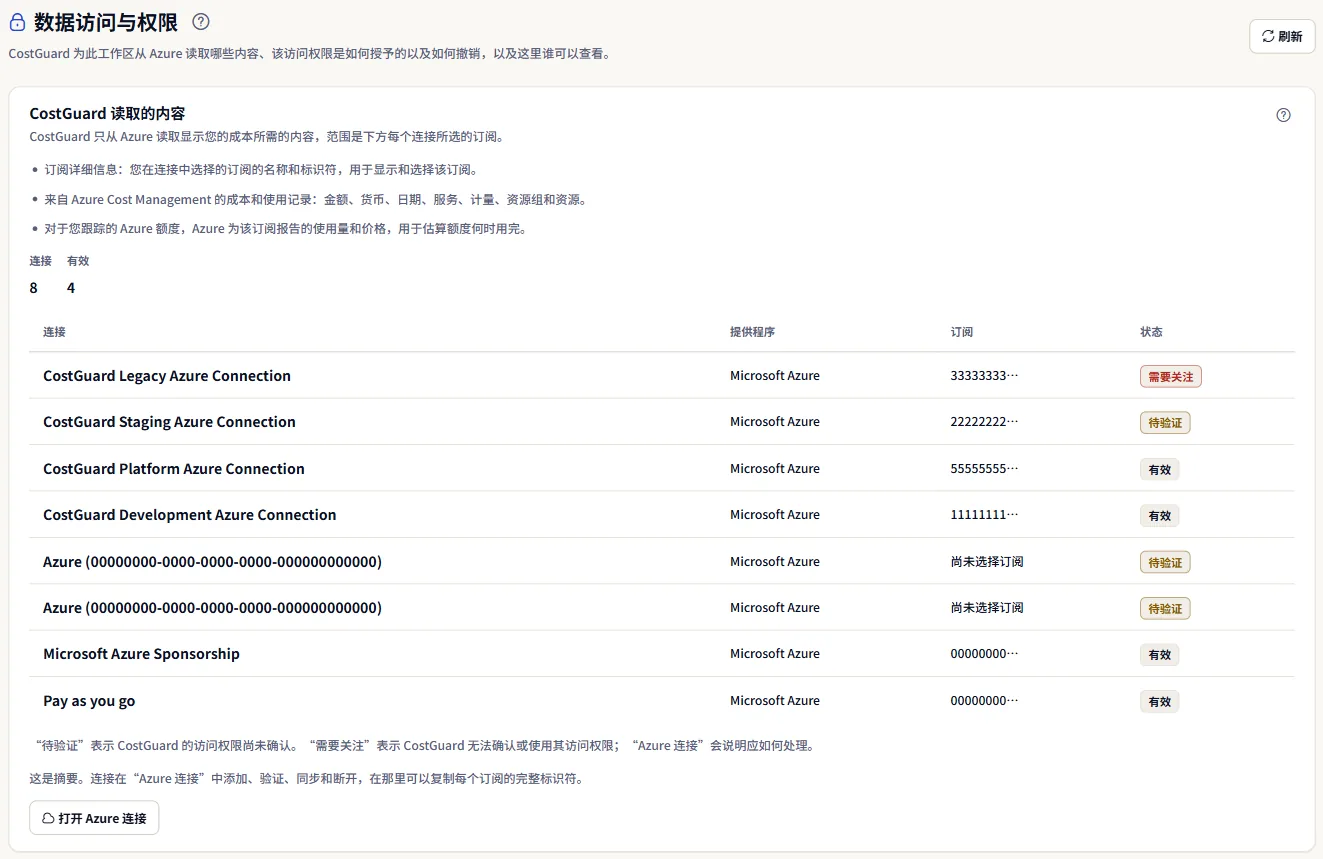1323x859 pixels.
Task: Click 有效 badge in Microsoft Azure Sponsorship row
Action: point(1160,655)
